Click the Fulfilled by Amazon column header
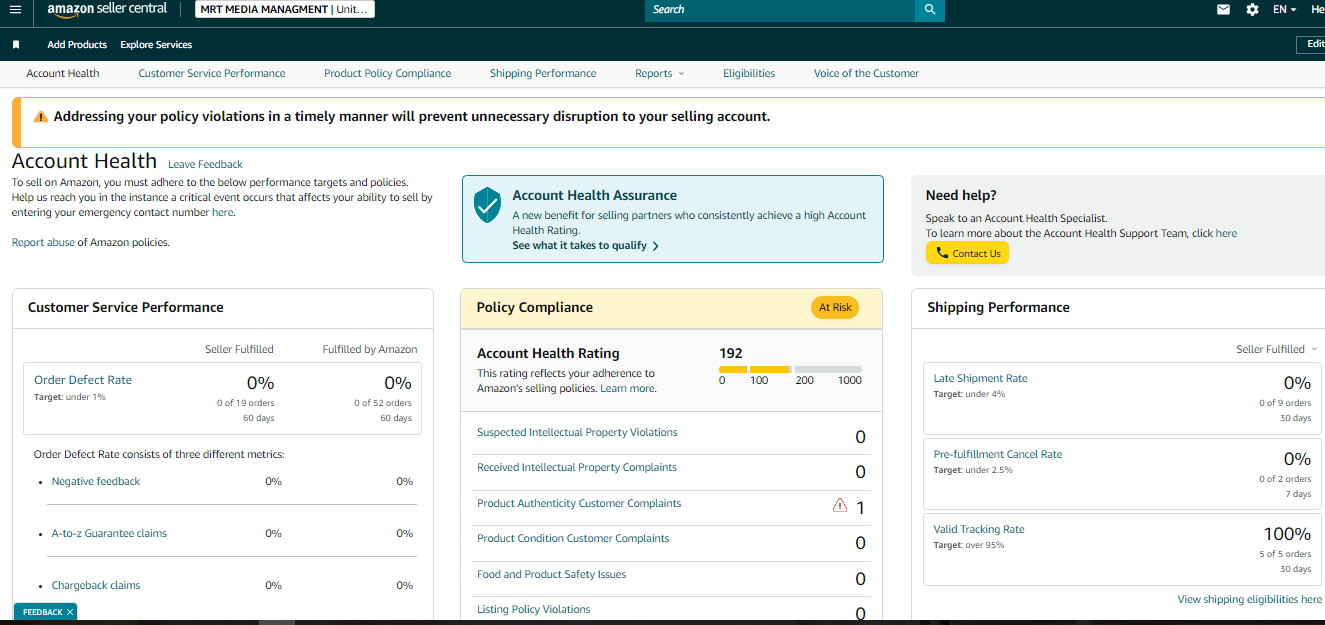The image size is (1325, 625). tap(370, 349)
